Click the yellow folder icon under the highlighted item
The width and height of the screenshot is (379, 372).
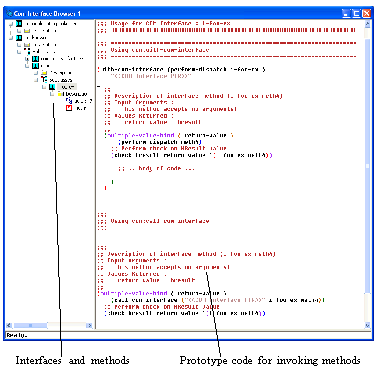60,94
